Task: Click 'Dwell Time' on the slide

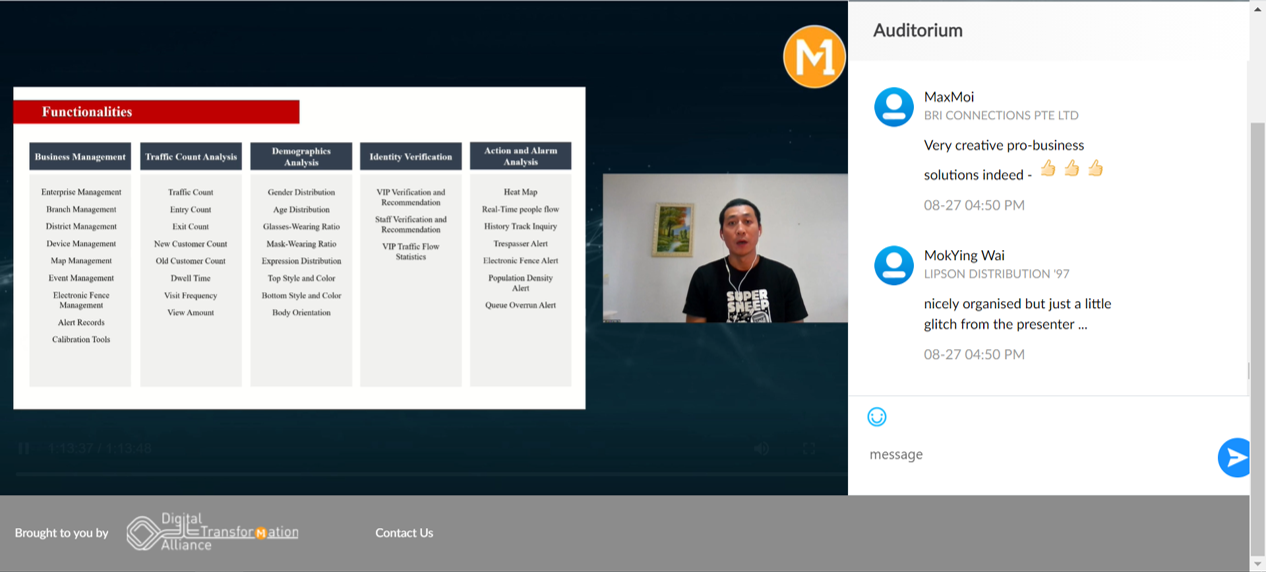Action: click(x=191, y=278)
